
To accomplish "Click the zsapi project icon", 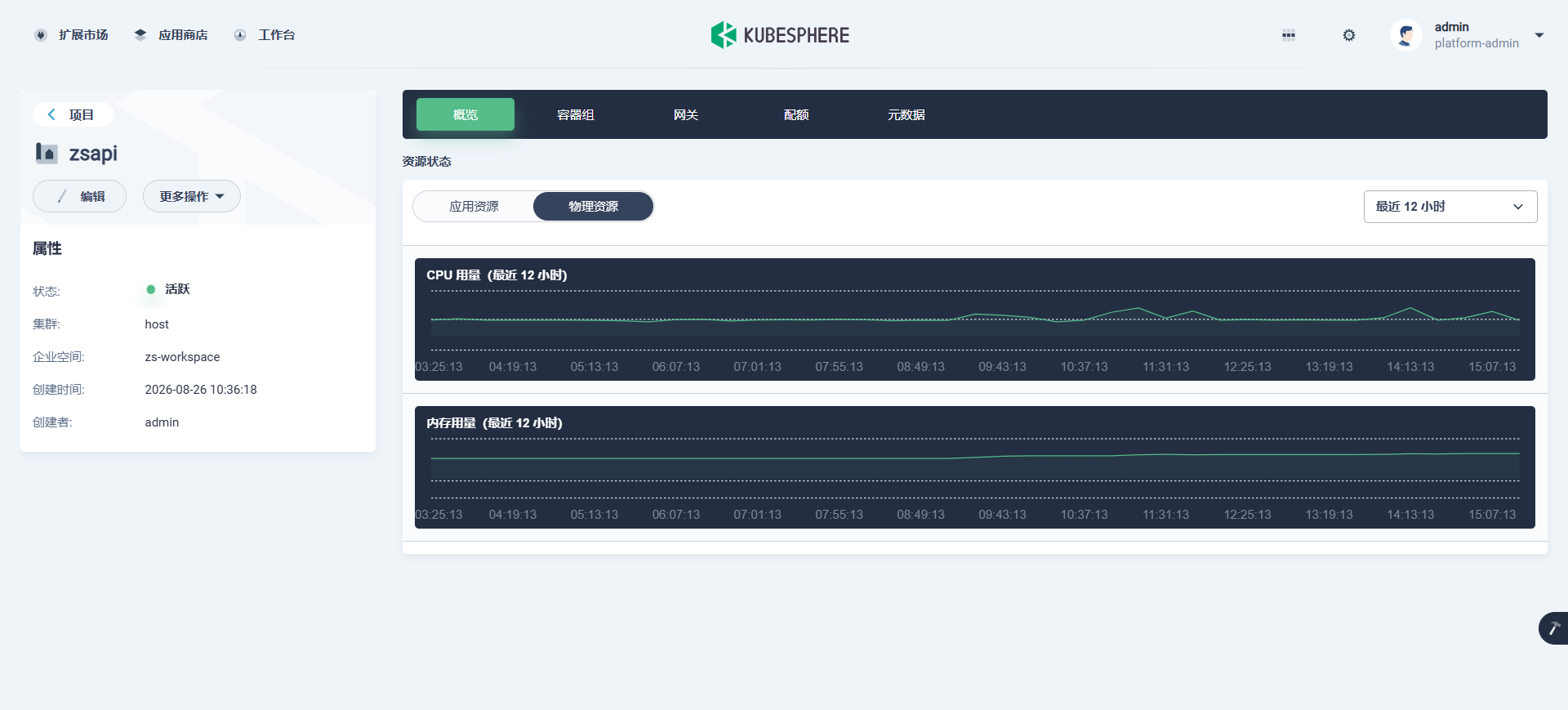I will pyautogui.click(x=46, y=153).
